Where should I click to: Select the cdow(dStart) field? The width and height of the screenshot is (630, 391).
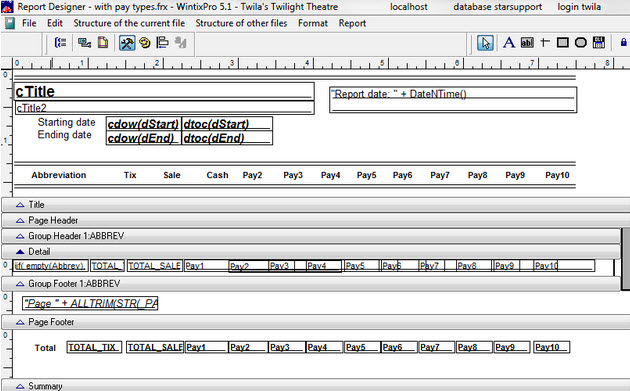pos(143,124)
